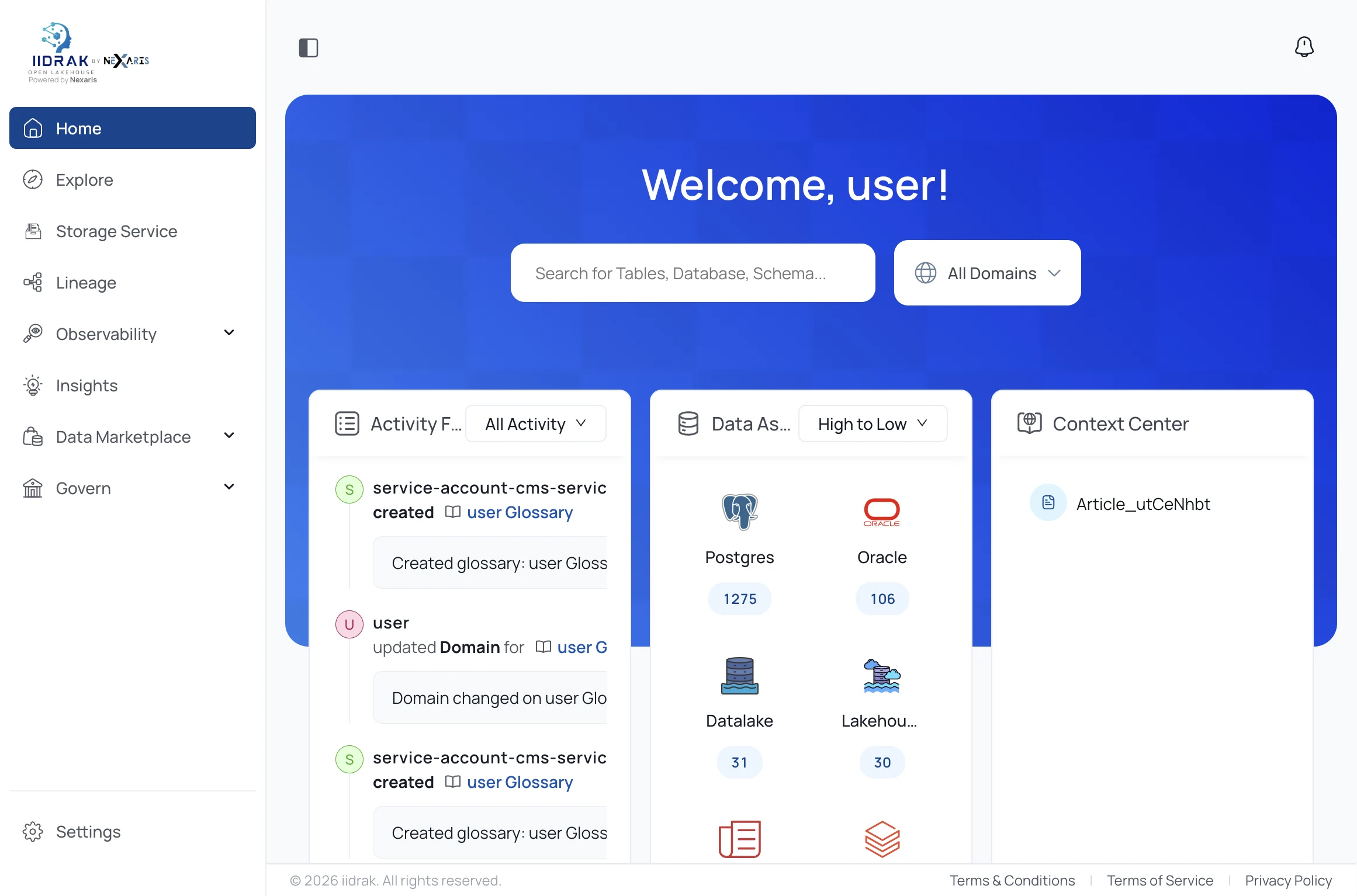The image size is (1357, 896).
Task: Open Insights in the sidebar
Action: pos(133,385)
